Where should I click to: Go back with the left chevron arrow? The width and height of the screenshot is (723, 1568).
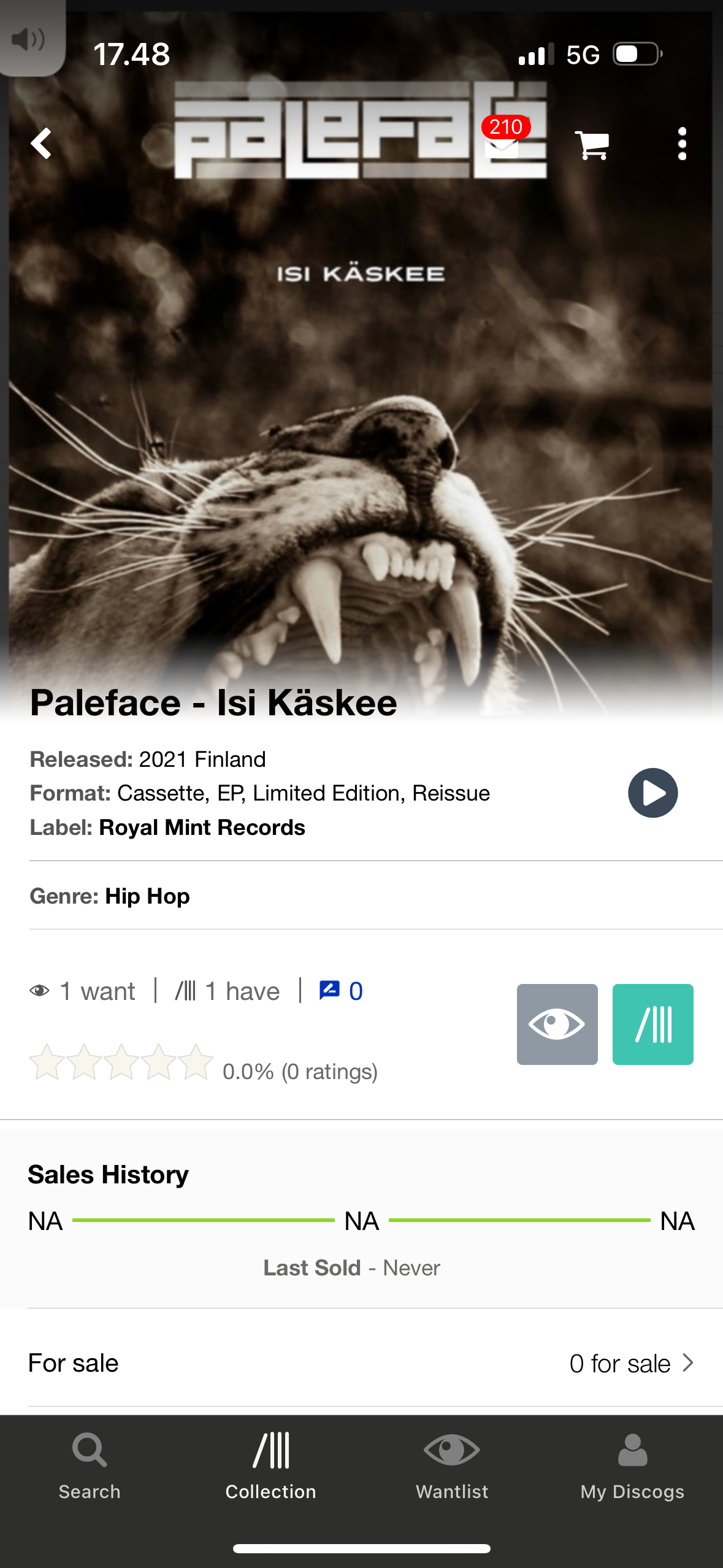tap(41, 144)
